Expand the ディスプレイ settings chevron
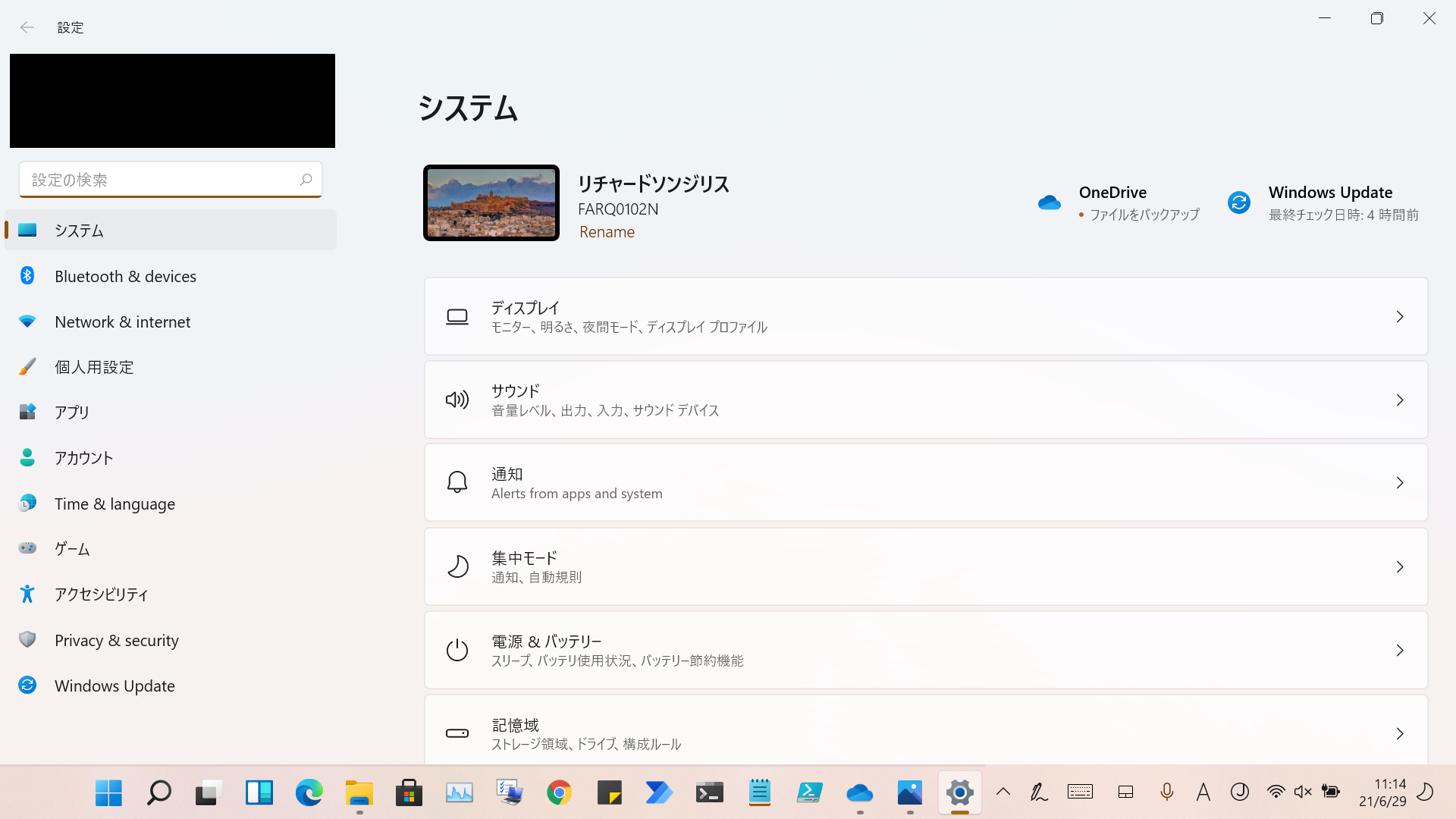The height and width of the screenshot is (819, 1456). pyautogui.click(x=1399, y=317)
